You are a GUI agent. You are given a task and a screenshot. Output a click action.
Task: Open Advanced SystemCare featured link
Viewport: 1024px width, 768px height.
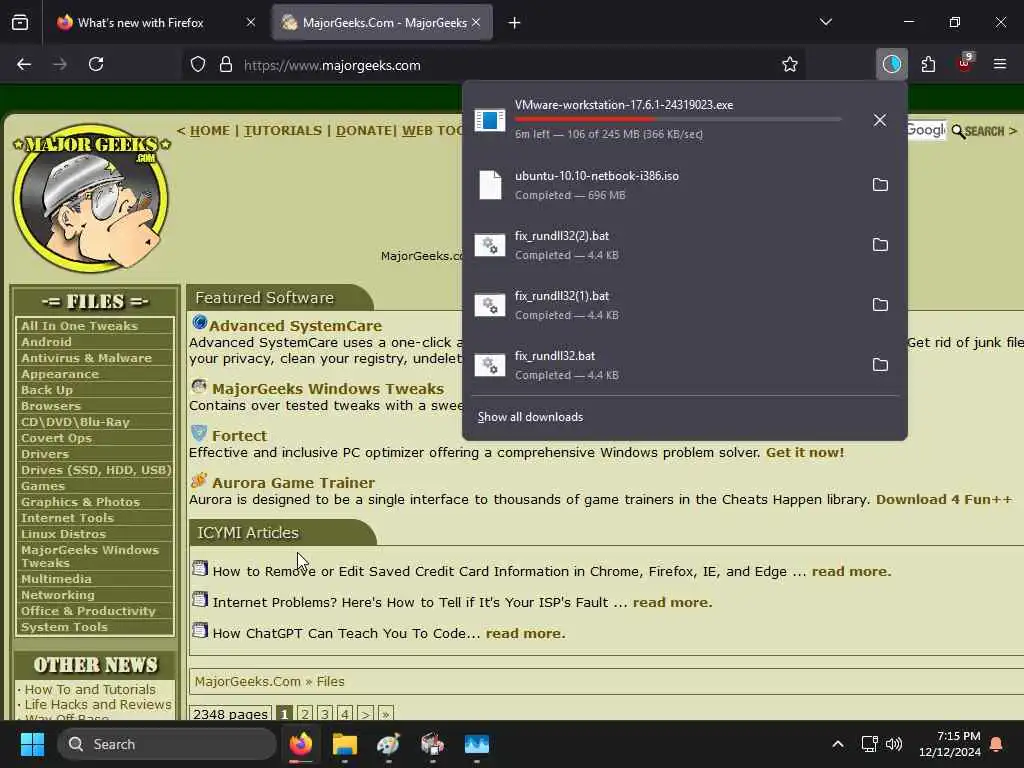coord(295,326)
